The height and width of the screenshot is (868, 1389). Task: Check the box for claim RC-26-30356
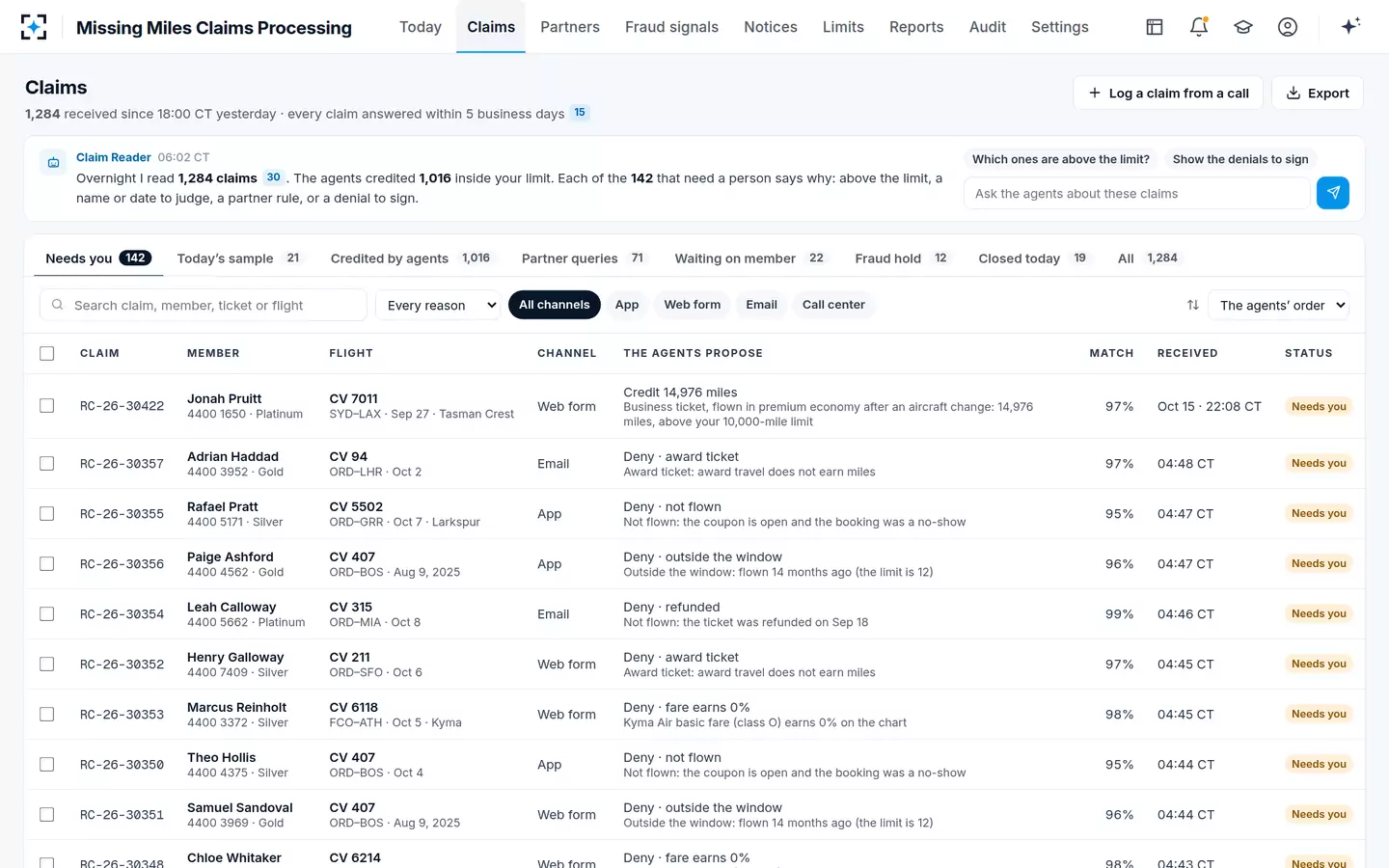coord(46,564)
